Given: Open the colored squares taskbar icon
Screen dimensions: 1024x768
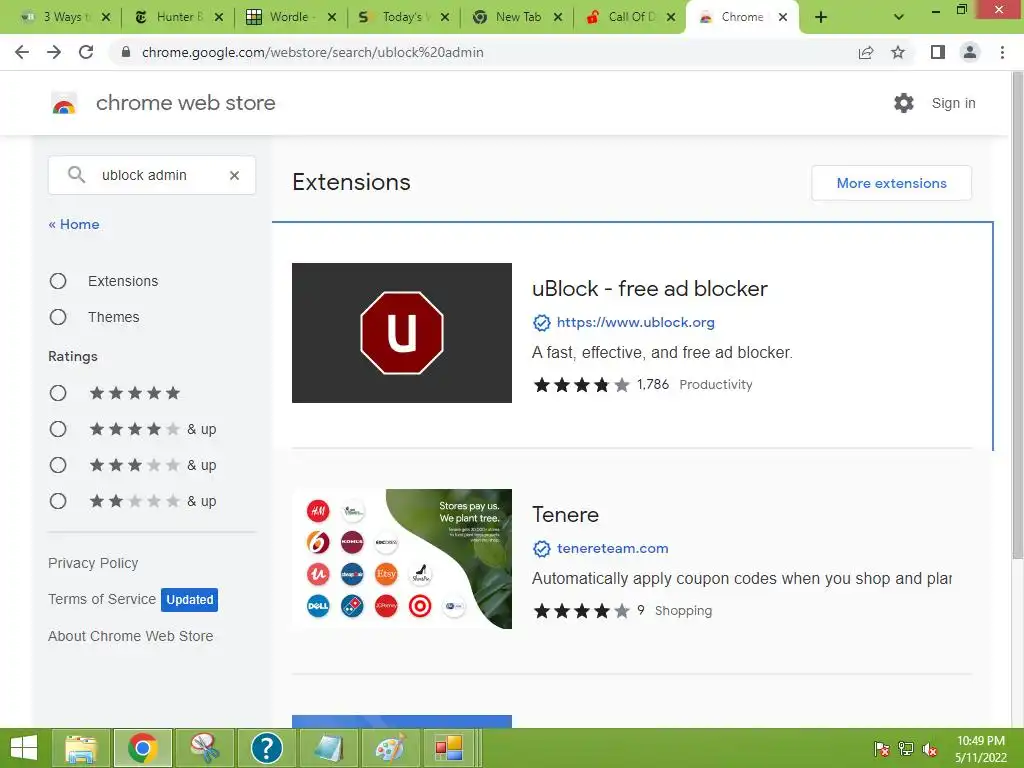Looking at the screenshot, I should 451,748.
